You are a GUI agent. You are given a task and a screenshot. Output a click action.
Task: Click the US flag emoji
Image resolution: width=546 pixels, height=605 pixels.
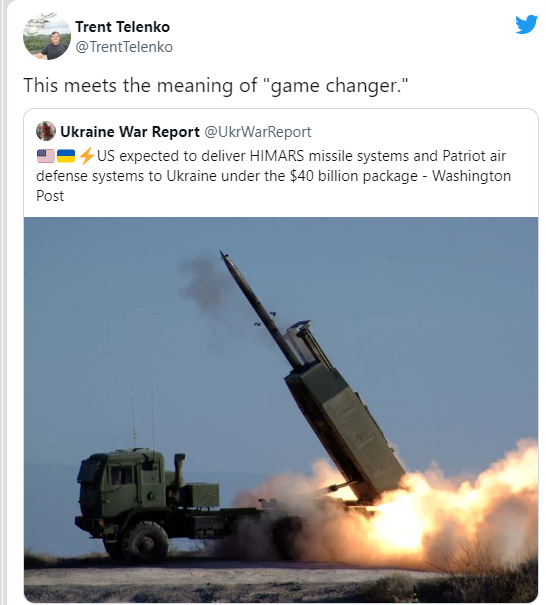46,156
